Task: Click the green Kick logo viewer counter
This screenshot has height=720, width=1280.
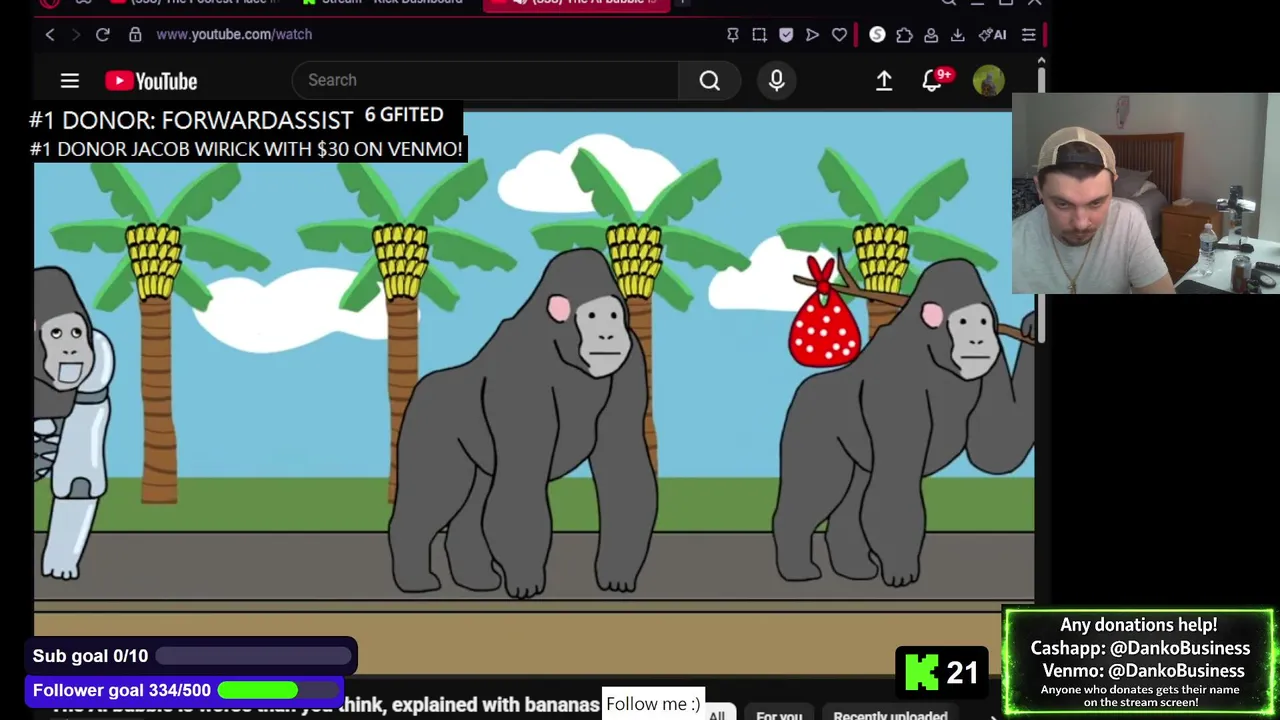Action: (941, 672)
